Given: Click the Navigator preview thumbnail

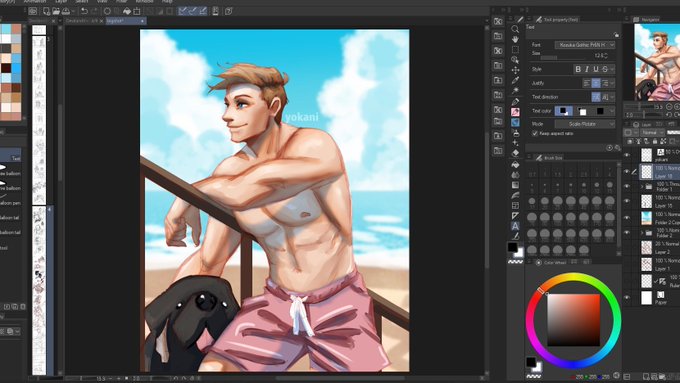Looking at the screenshot, I should point(657,62).
